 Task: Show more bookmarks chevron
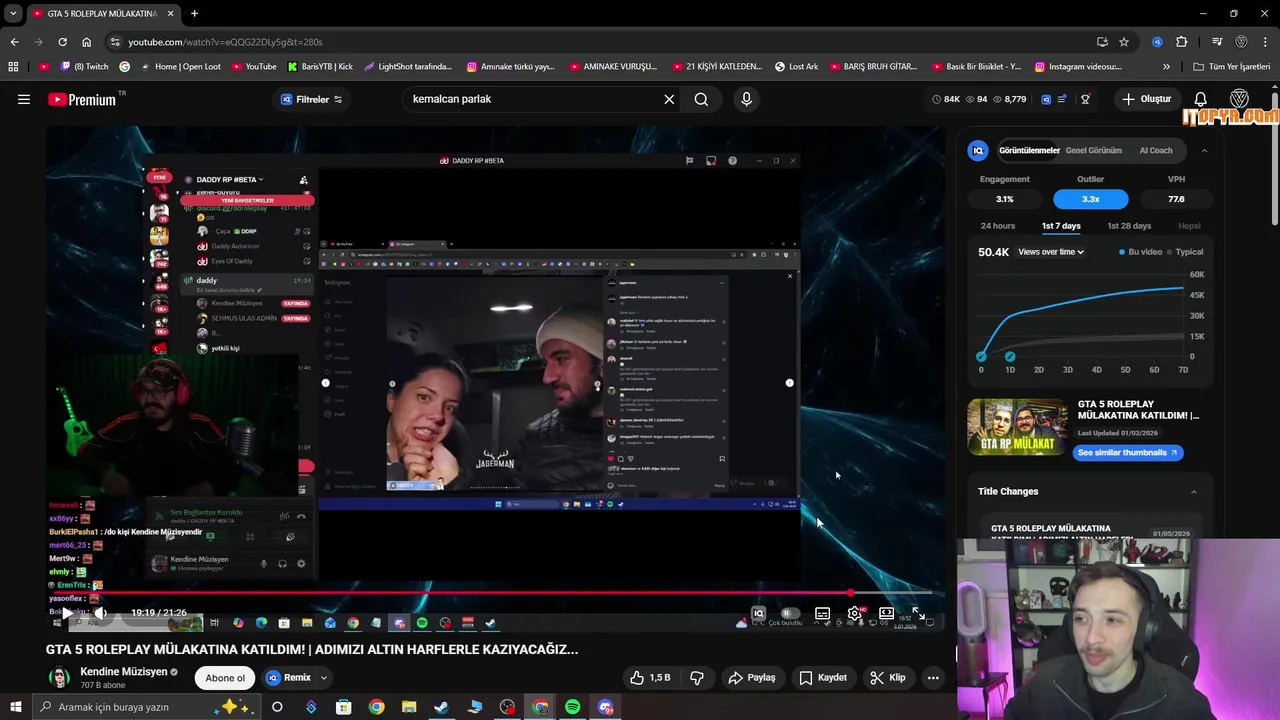coord(1166,67)
